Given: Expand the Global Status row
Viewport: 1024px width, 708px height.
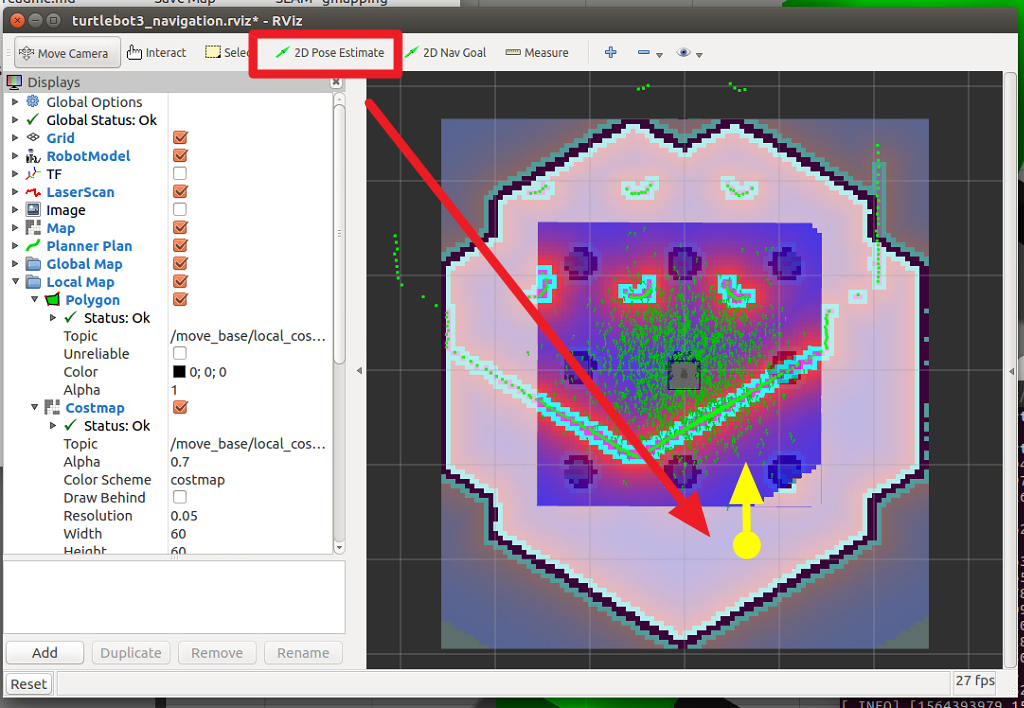Looking at the screenshot, I should (x=15, y=120).
